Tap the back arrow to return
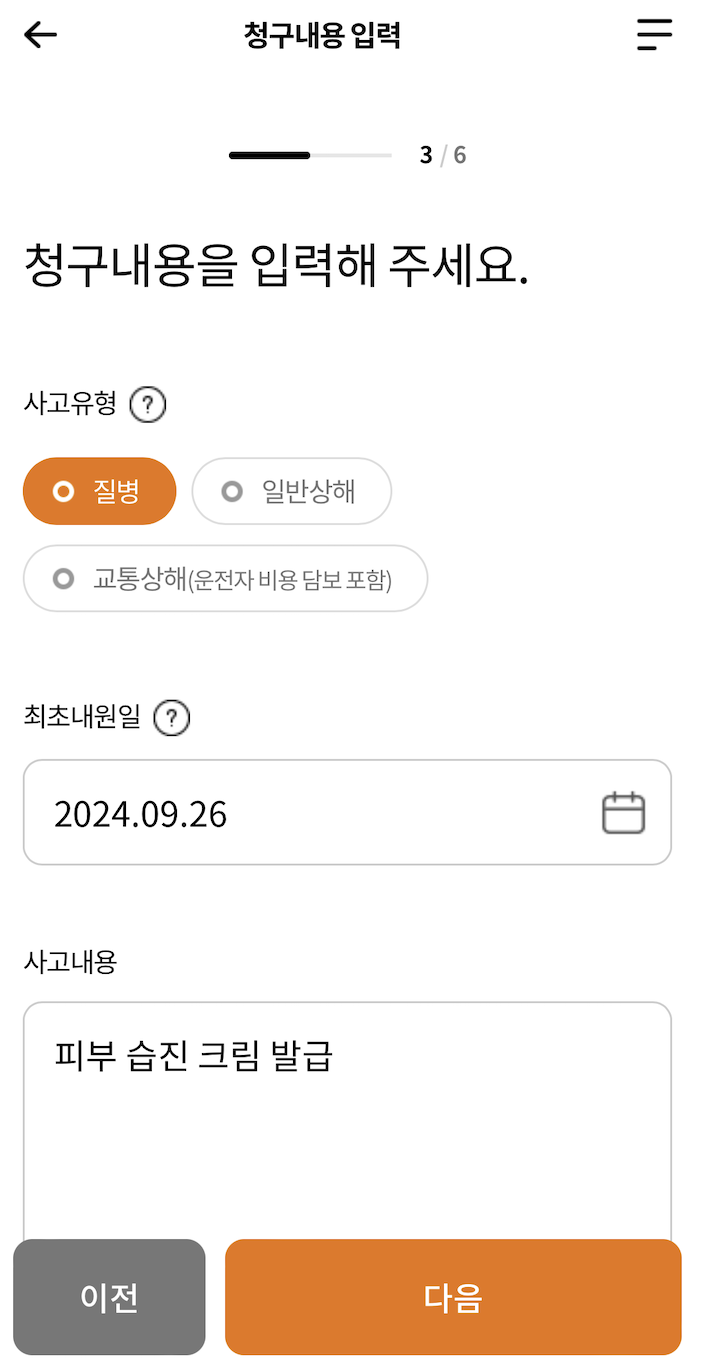 [x=39, y=34]
